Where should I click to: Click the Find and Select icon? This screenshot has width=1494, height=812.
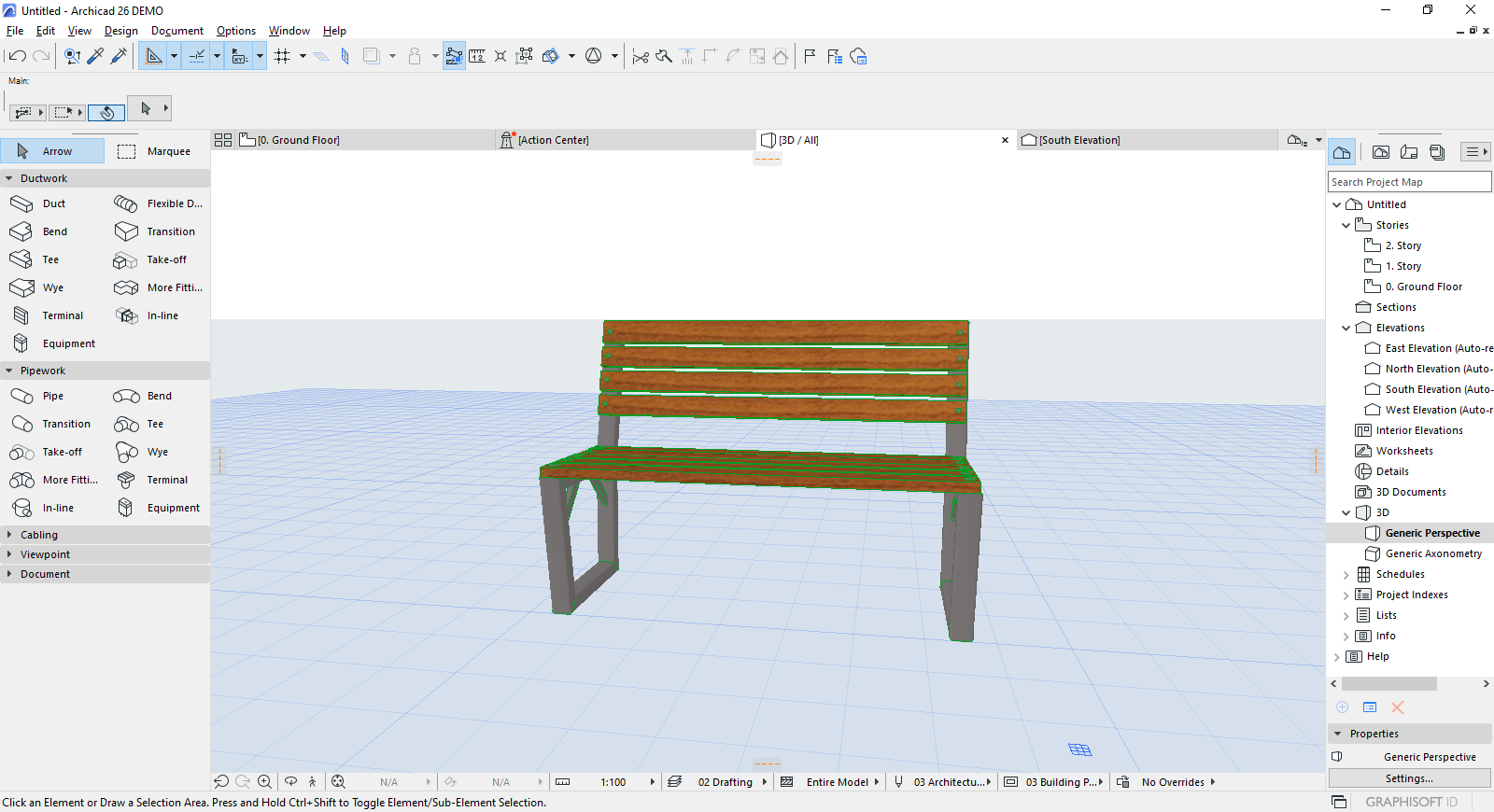coord(72,57)
